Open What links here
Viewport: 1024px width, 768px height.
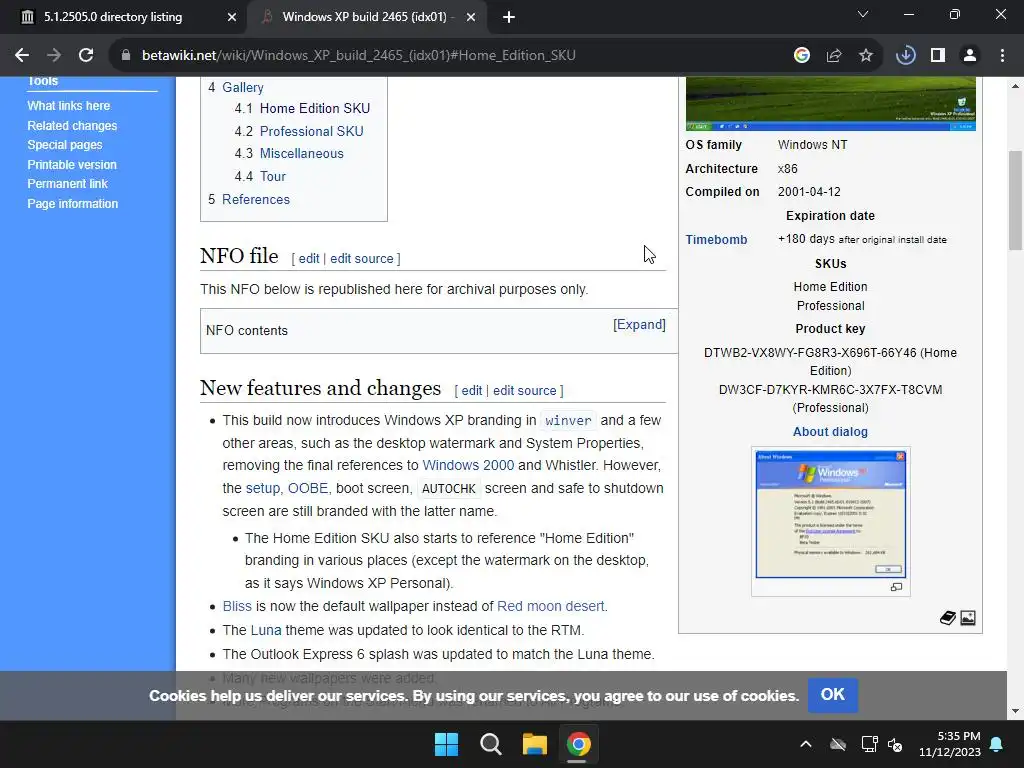coord(69,106)
